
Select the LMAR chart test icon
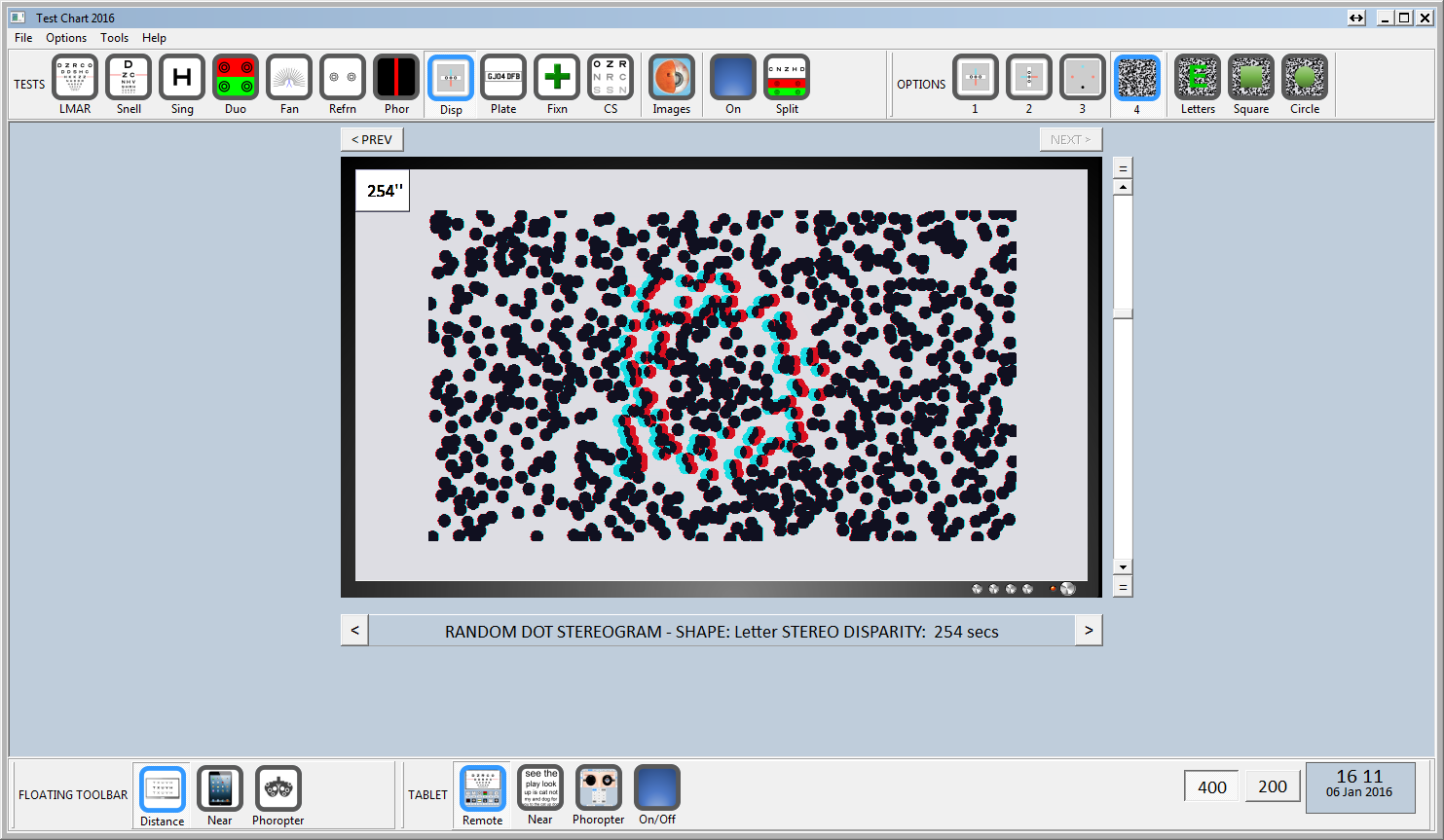[x=75, y=78]
